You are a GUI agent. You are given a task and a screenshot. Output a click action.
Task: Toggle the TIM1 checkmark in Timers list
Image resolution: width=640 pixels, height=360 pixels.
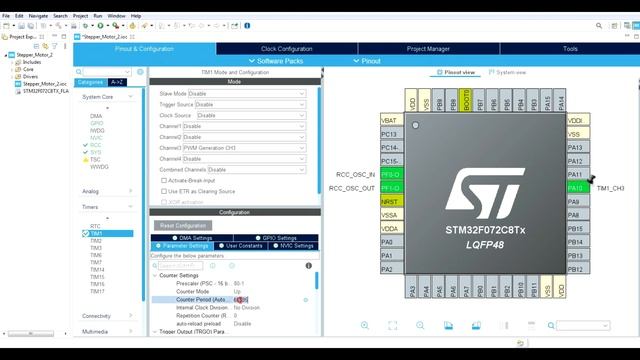coord(85,233)
